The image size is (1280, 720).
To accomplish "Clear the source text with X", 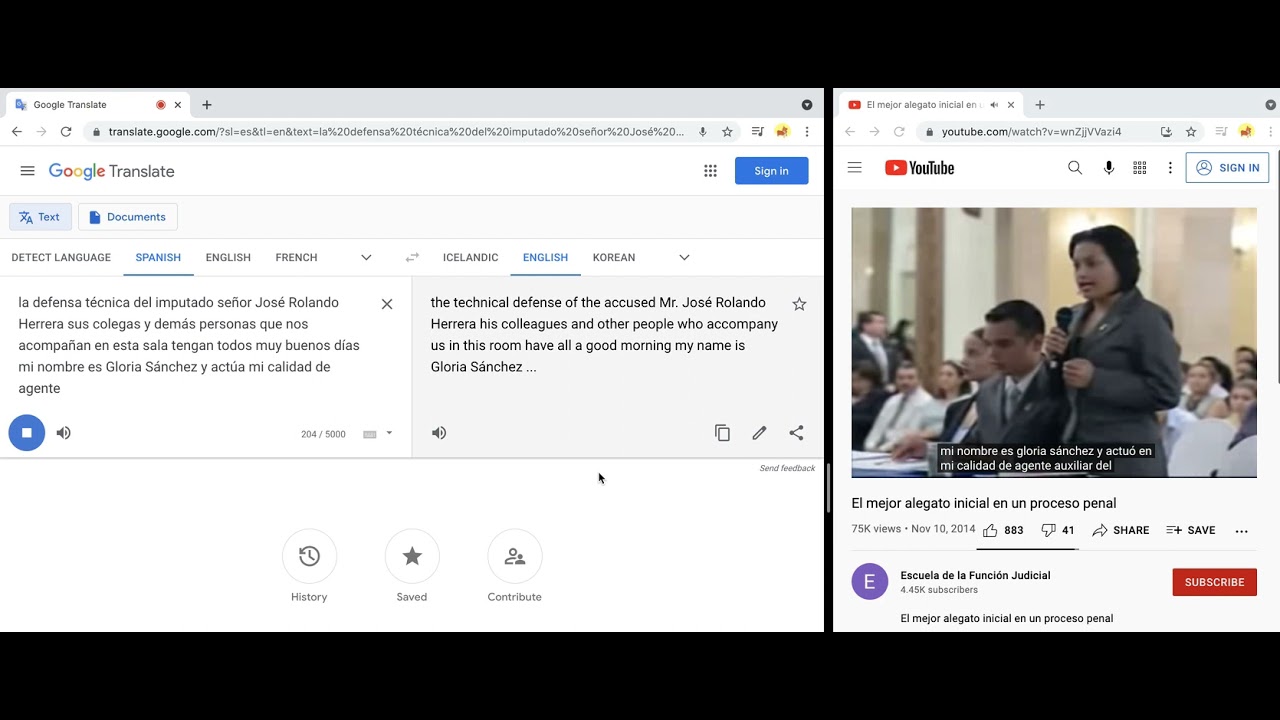I will pyautogui.click(x=387, y=304).
